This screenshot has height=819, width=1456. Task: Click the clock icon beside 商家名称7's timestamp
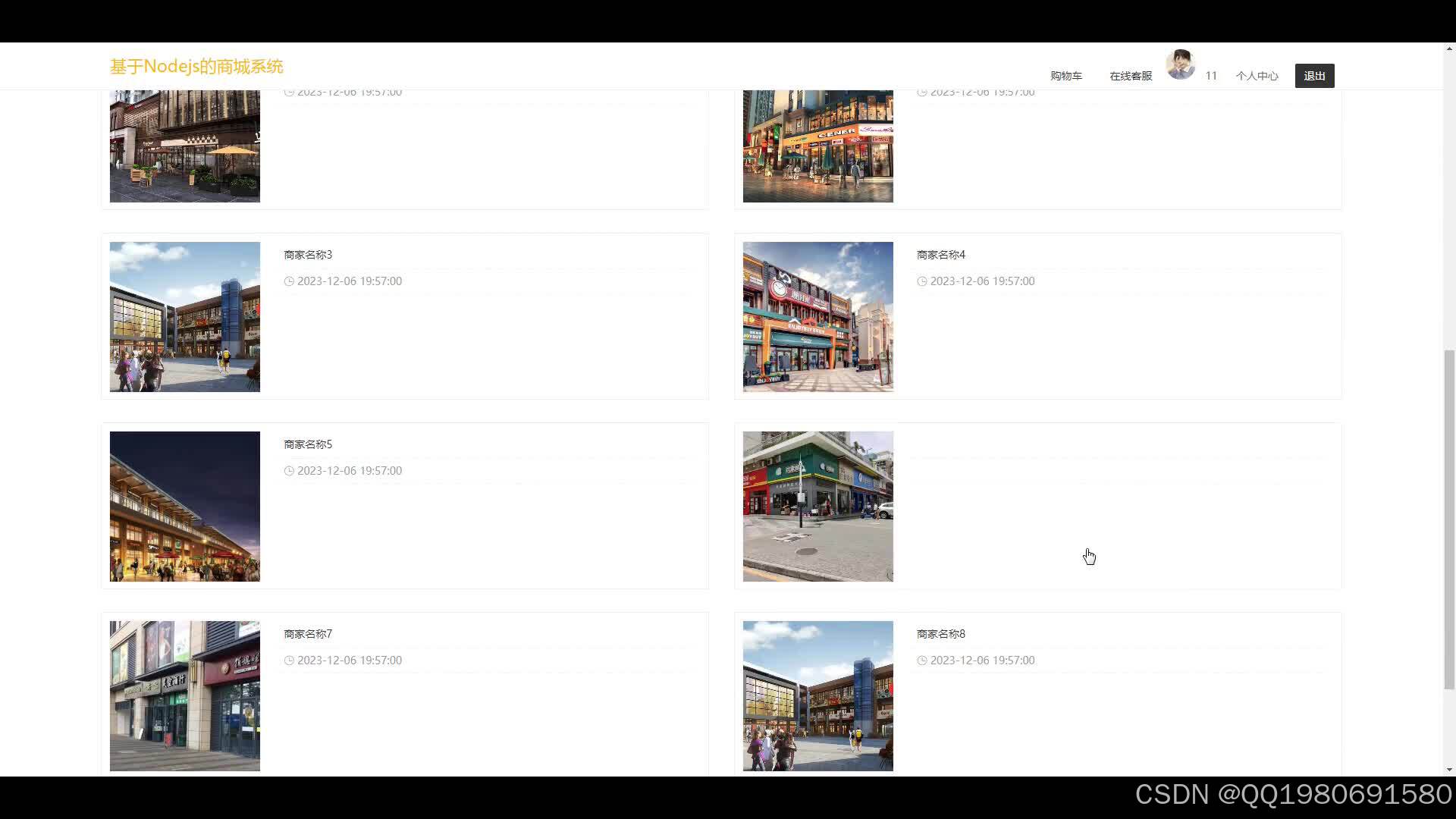[290, 660]
